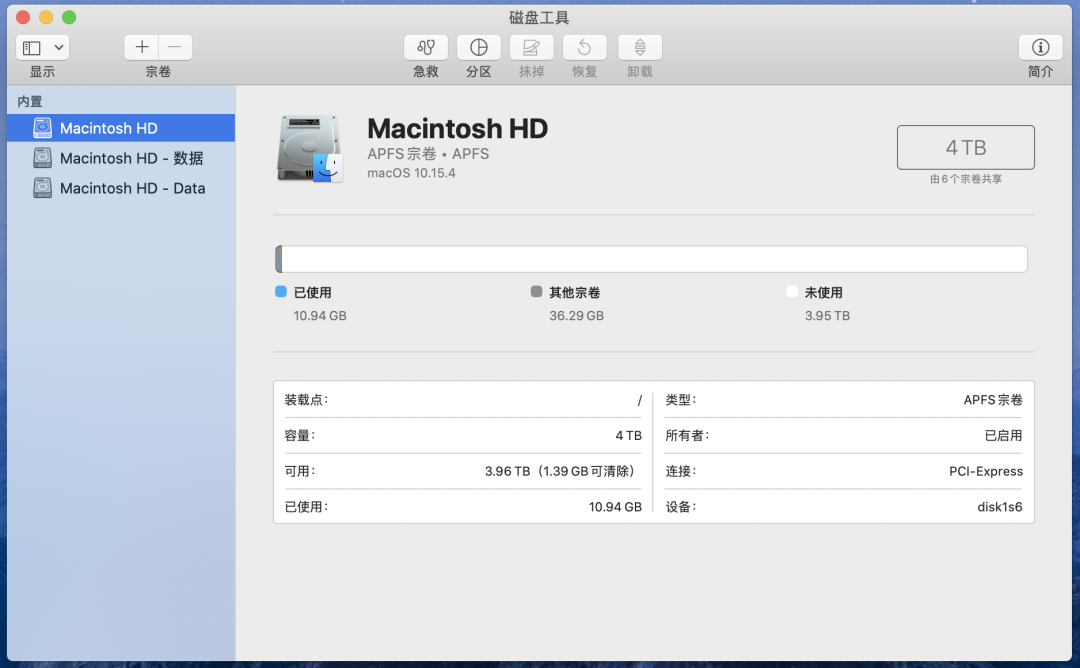Click the large hard drive Finder icon
The width and height of the screenshot is (1080, 668).
coord(310,148)
